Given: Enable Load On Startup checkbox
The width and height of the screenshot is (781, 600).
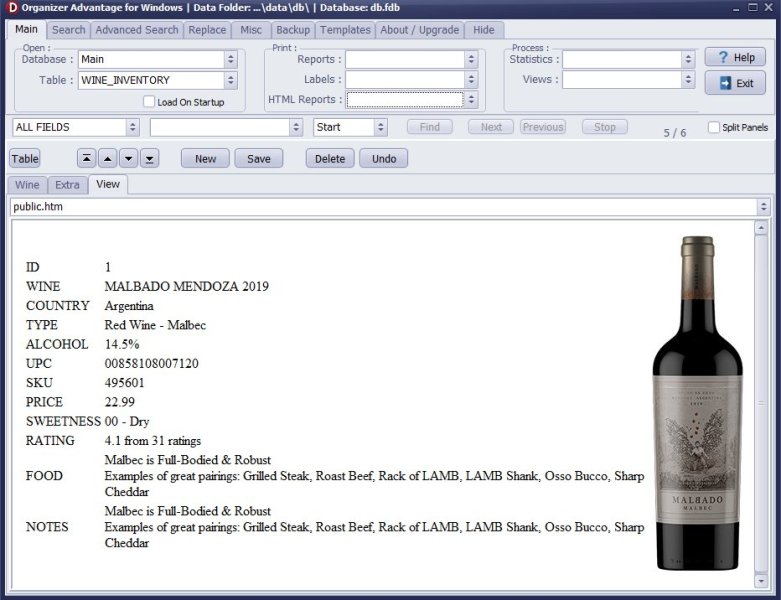Looking at the screenshot, I should [x=148, y=102].
